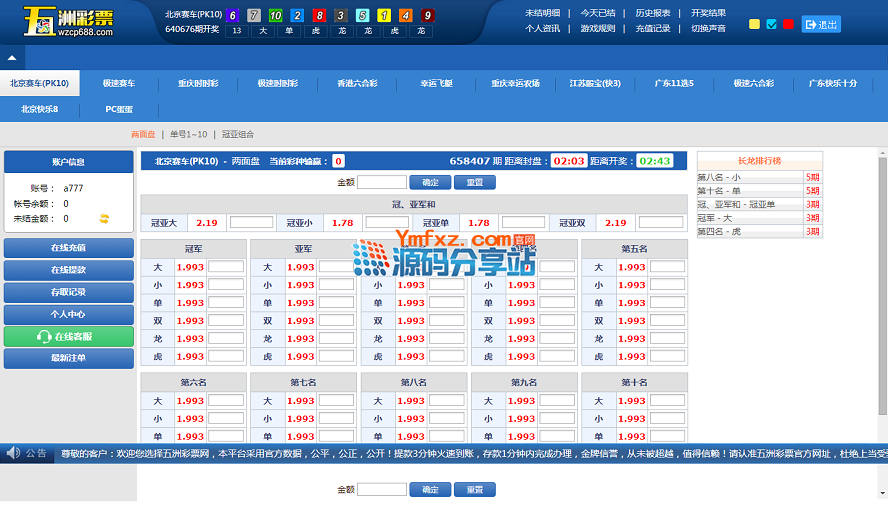Open 在线客服 with the headset icon

(68, 337)
